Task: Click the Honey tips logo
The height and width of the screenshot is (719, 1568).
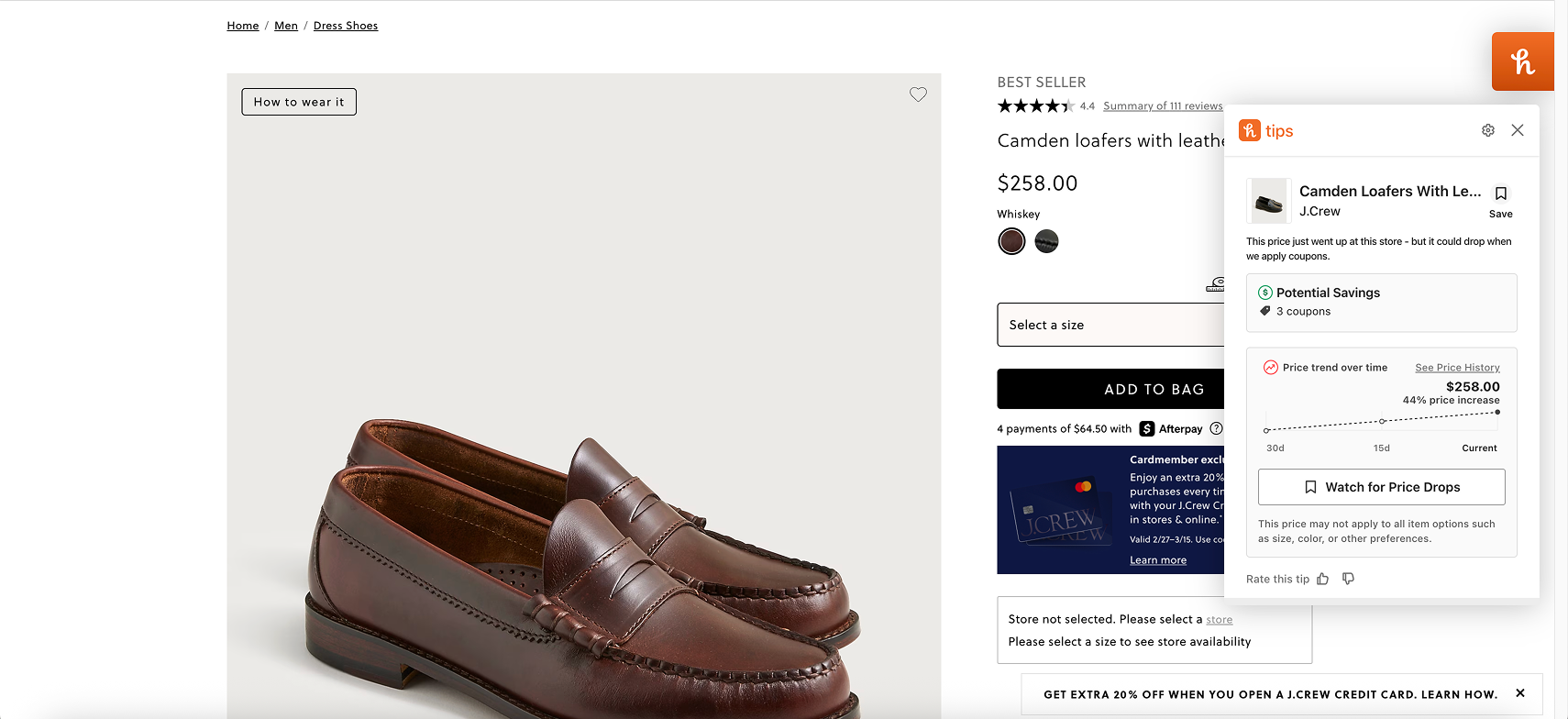Action: [1266, 130]
